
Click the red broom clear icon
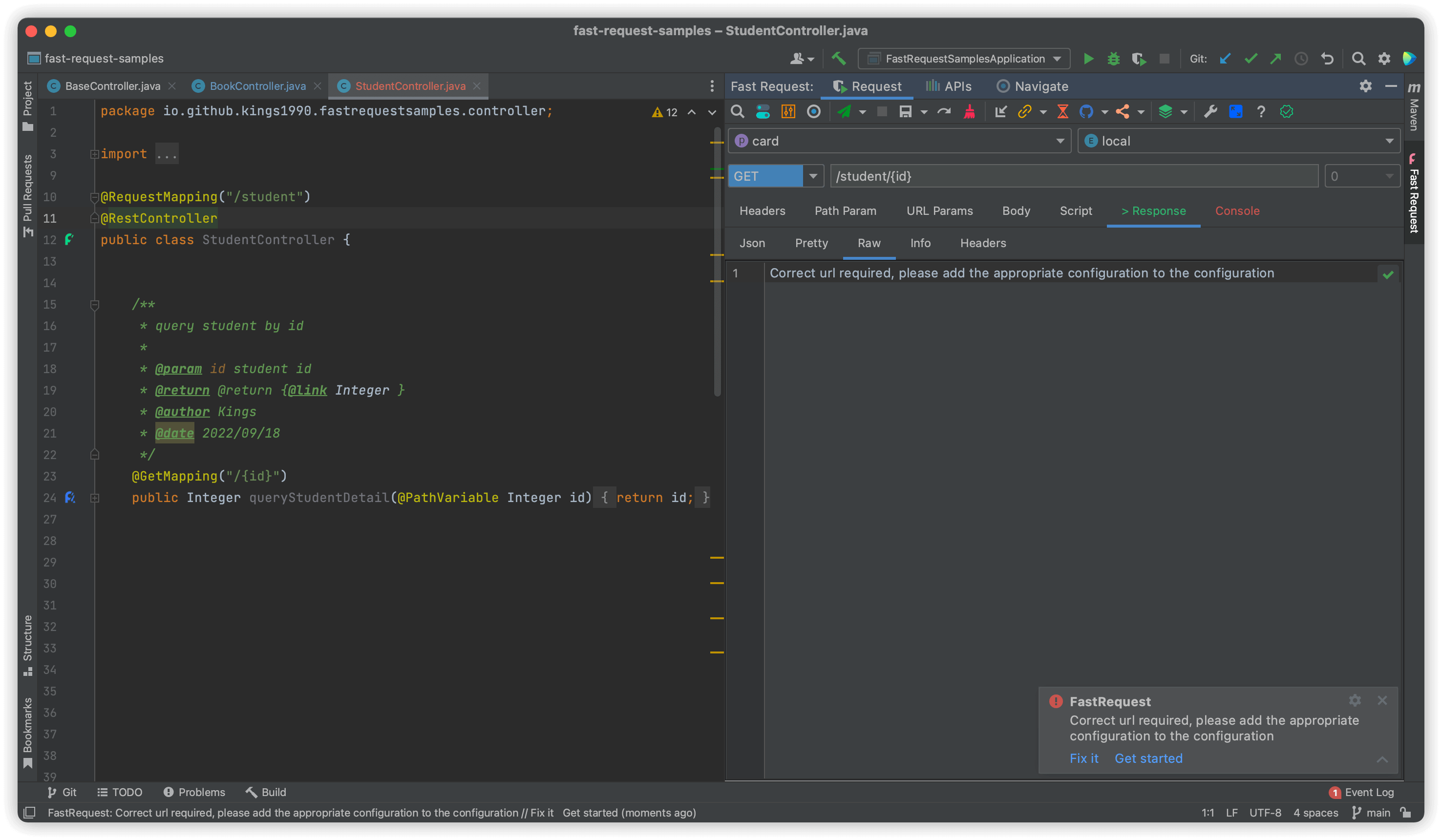(969, 111)
